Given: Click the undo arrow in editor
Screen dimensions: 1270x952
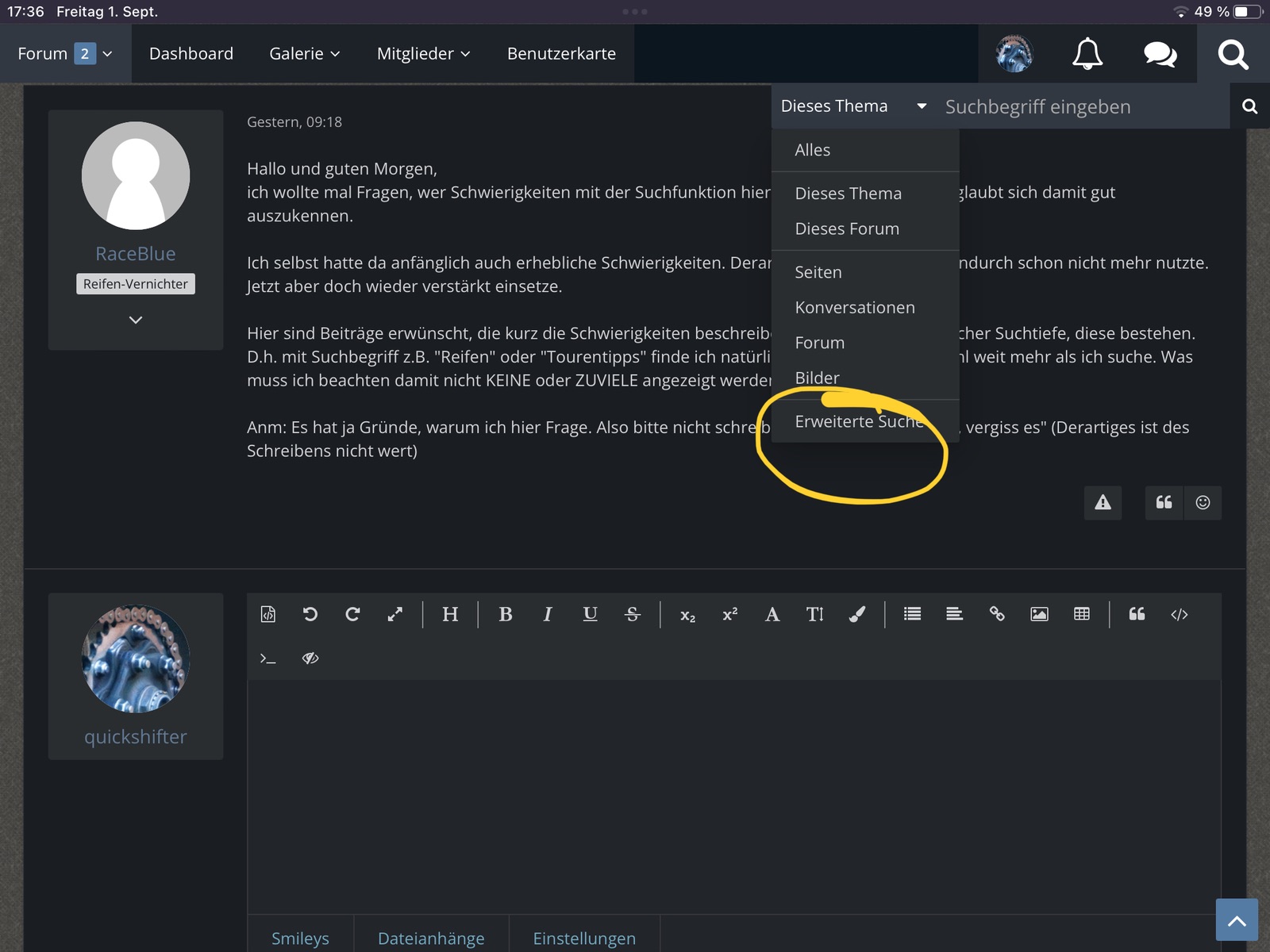Looking at the screenshot, I should (x=310, y=614).
